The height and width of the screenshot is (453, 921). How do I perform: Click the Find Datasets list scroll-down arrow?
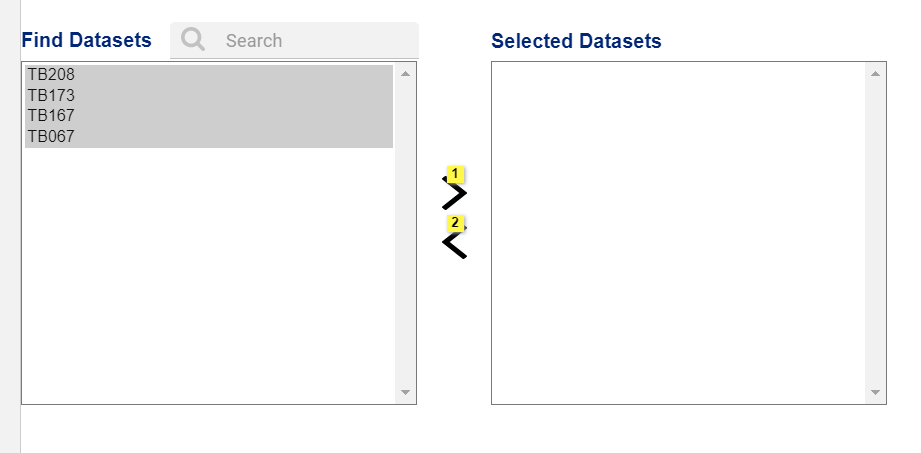(405, 392)
